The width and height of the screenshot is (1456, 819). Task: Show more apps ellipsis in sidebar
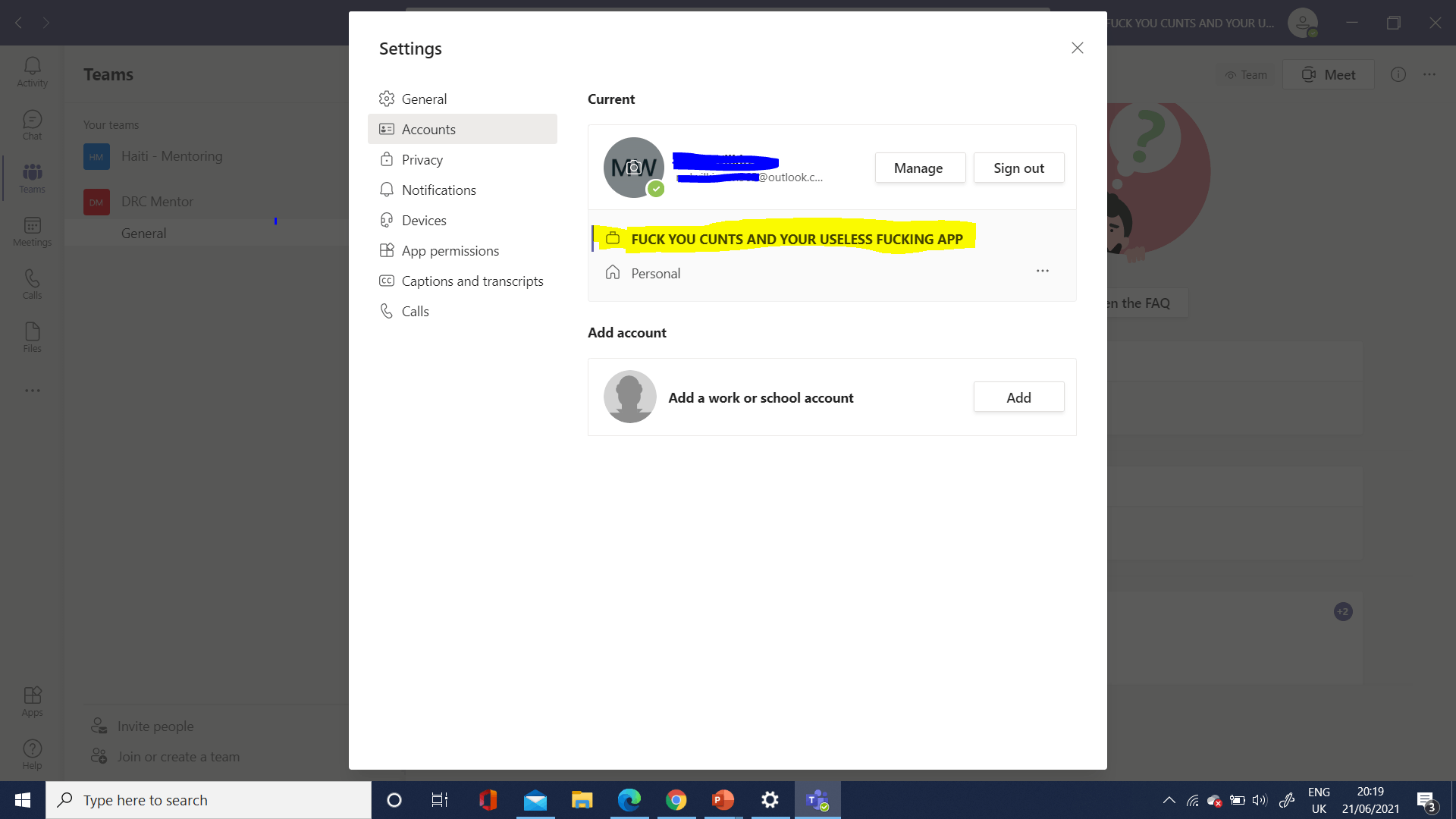[32, 391]
